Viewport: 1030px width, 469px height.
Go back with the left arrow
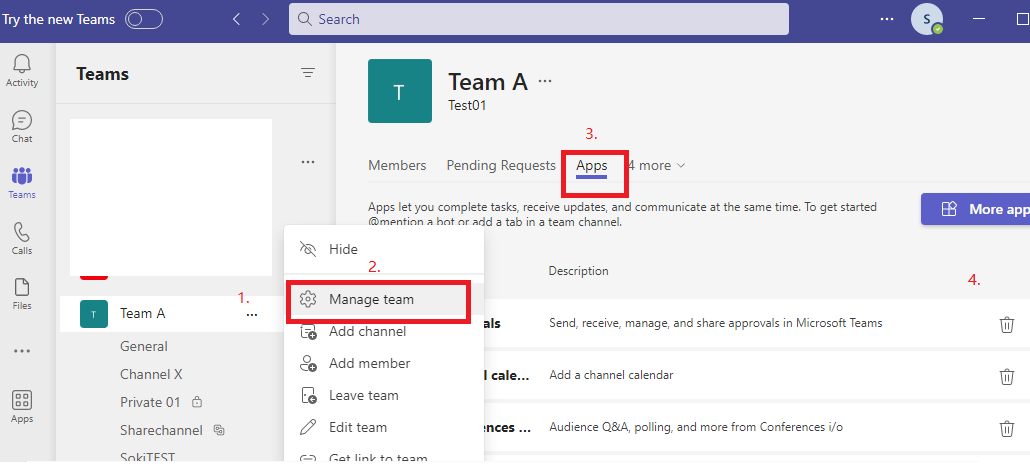(x=236, y=20)
